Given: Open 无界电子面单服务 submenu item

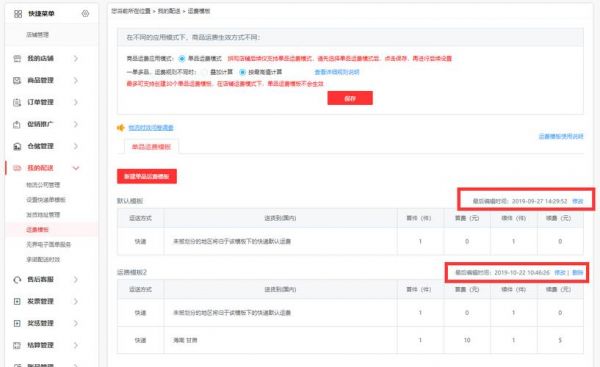Looking at the screenshot, I should click(49, 245).
